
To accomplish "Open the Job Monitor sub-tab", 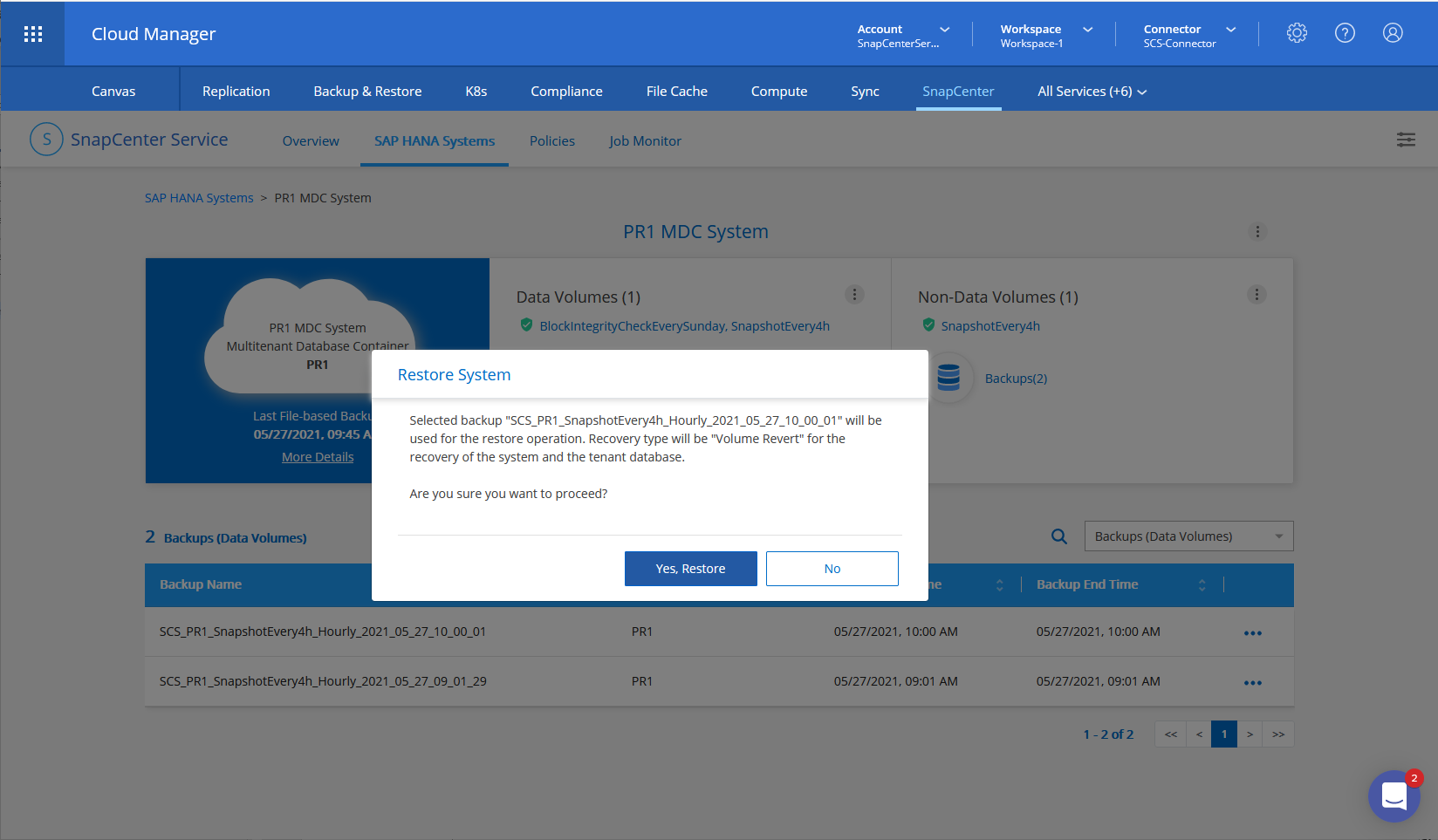I will (645, 141).
